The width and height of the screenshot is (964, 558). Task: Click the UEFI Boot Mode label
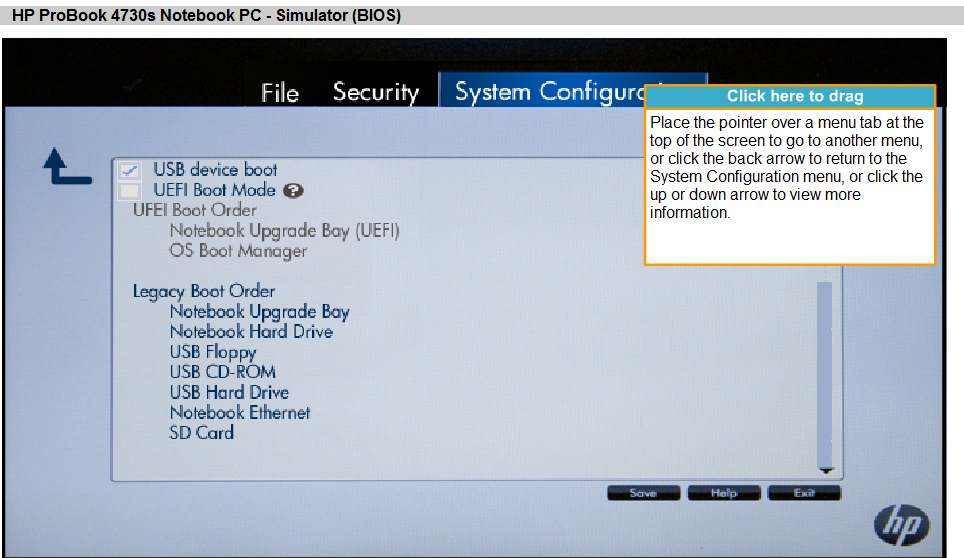pos(214,190)
